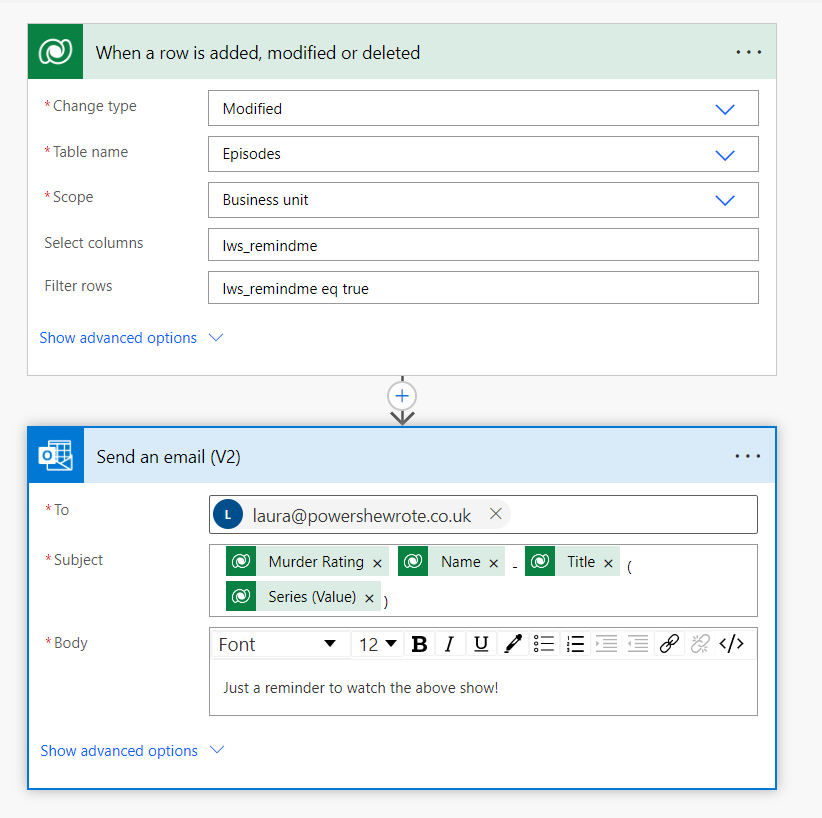Toggle italic formatting in Body
Screen dimensions: 822x818
[449, 644]
